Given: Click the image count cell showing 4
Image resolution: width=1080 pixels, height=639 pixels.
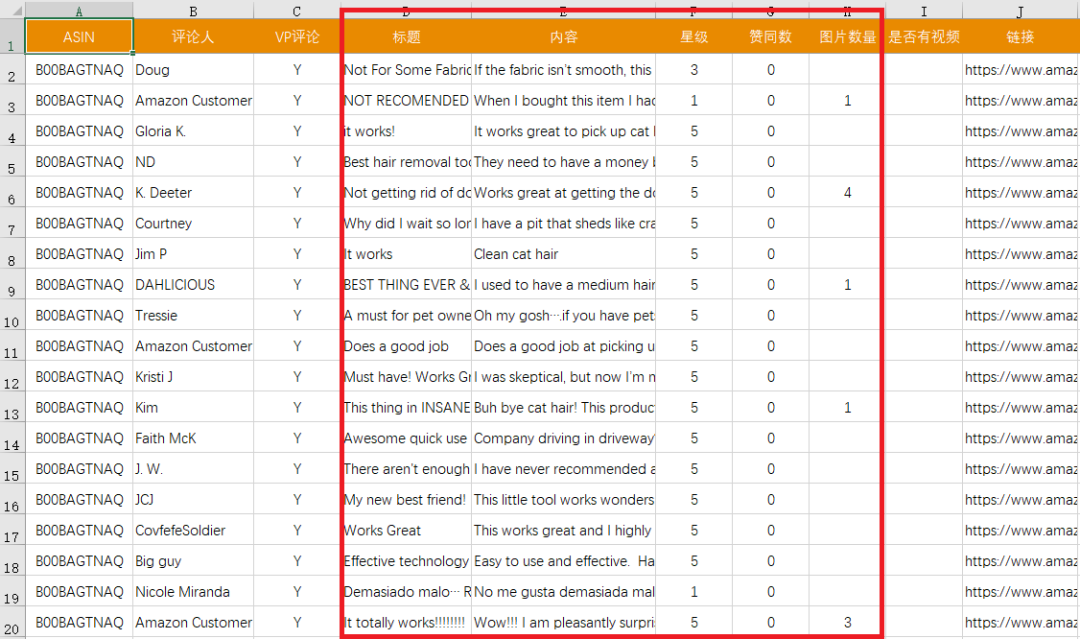Looking at the screenshot, I should [x=846, y=192].
